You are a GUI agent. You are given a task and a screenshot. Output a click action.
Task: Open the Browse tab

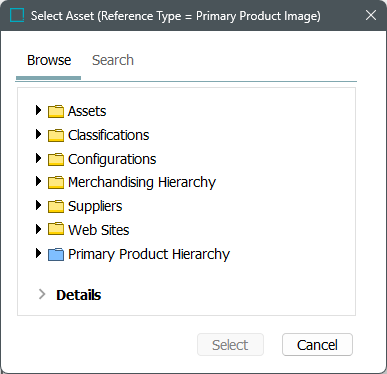[49, 60]
